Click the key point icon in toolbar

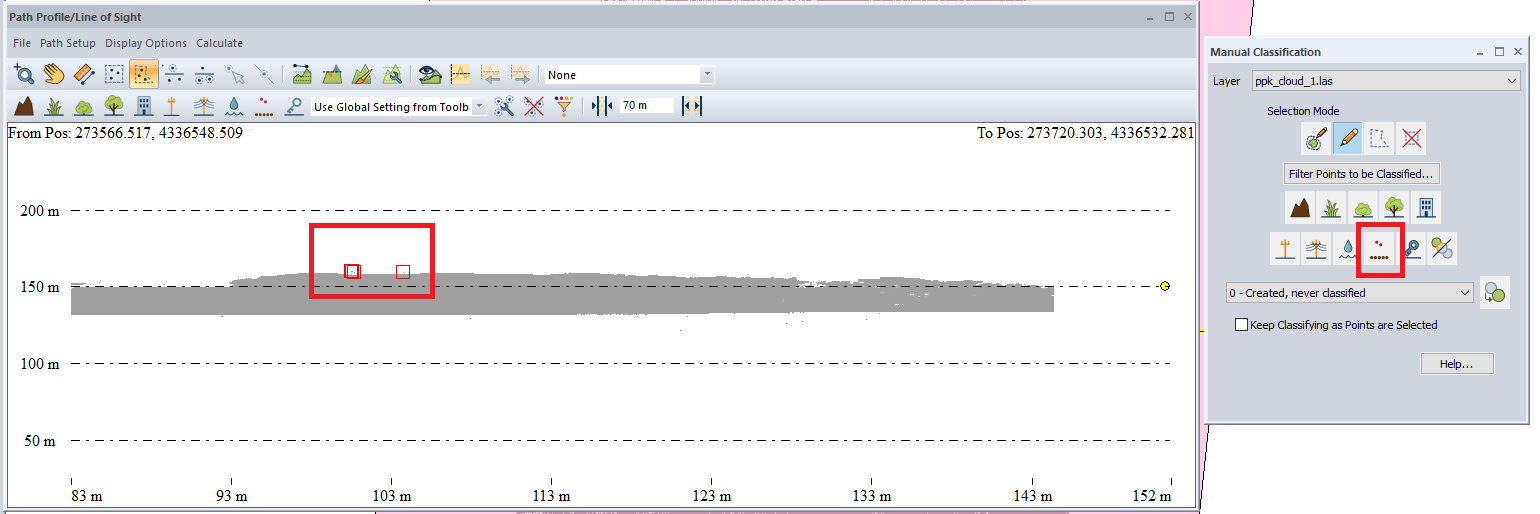click(294, 106)
